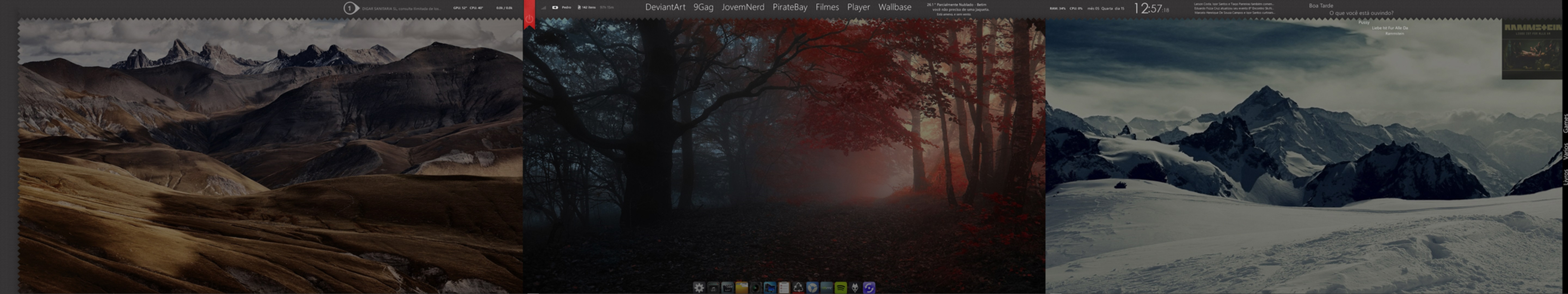Open the vertical 'Livros' side tab
Screen dimensions: 1568x294
[1566, 177]
